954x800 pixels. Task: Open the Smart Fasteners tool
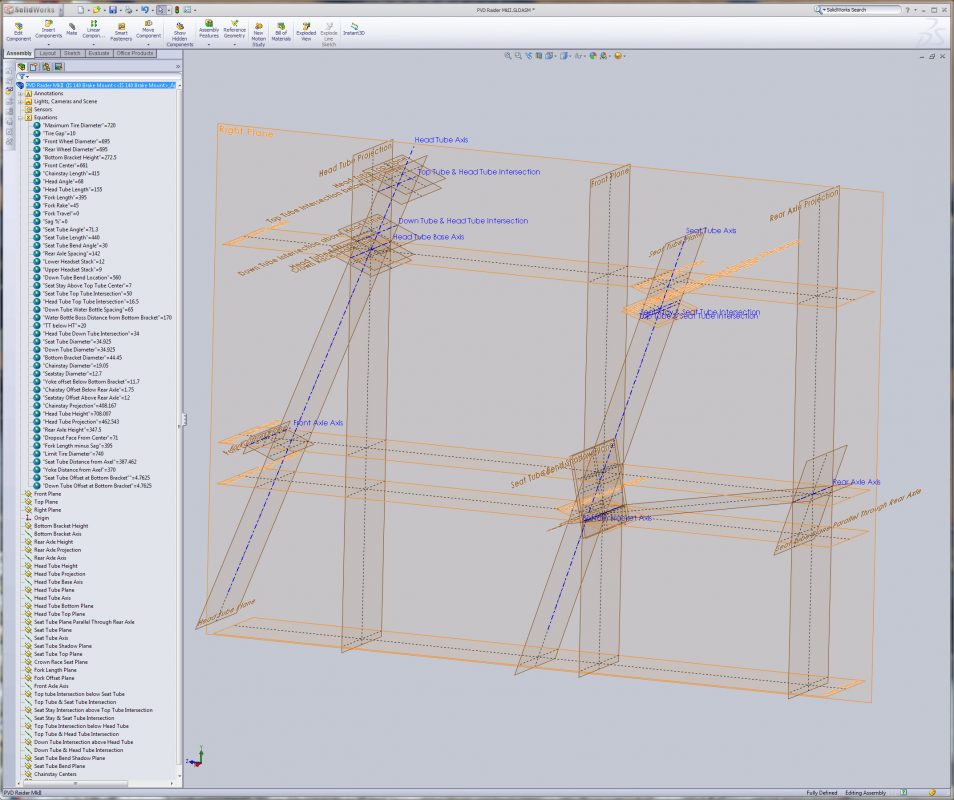pos(121,30)
